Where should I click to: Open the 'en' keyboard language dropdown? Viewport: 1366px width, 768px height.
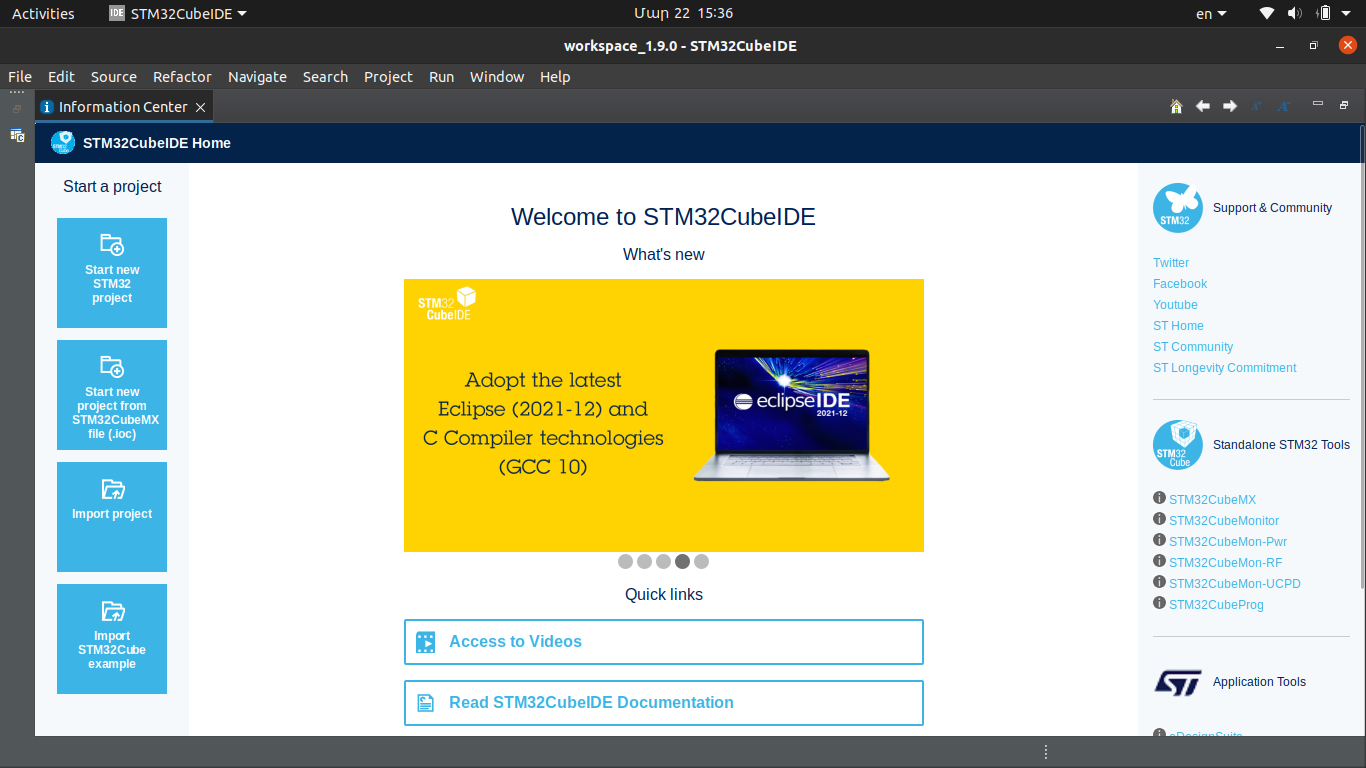(1211, 13)
